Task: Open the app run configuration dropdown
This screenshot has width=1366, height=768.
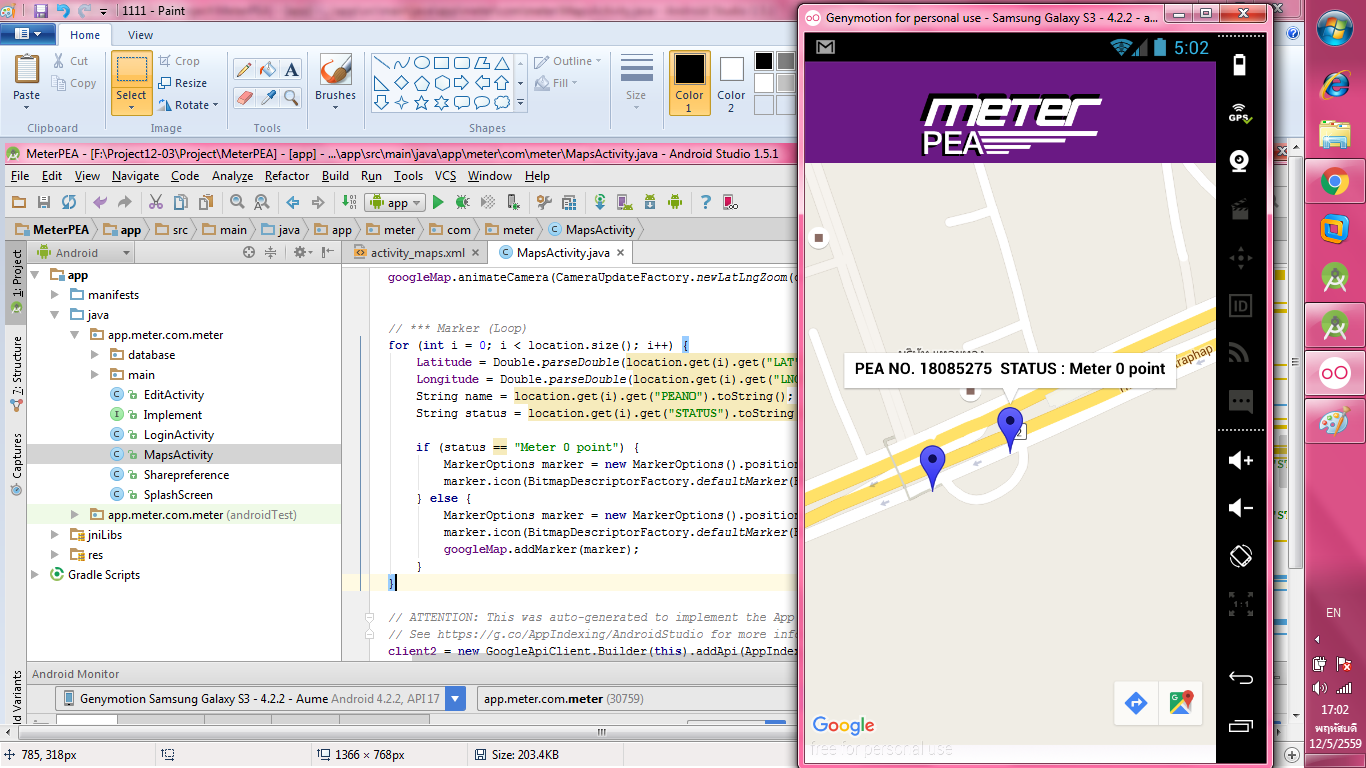Action: click(396, 202)
